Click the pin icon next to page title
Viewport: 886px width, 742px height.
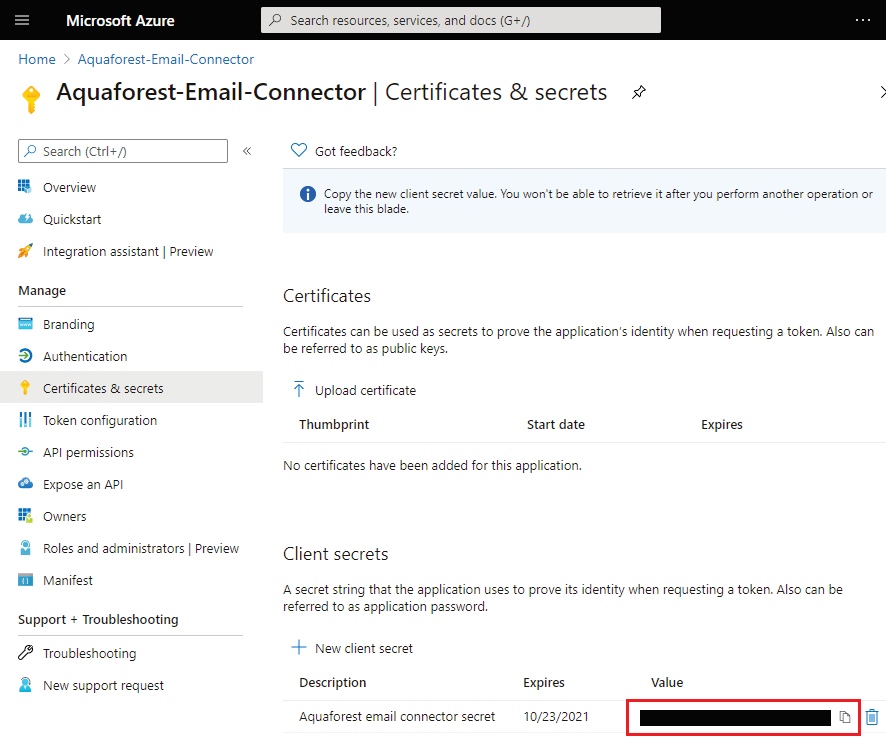click(639, 92)
